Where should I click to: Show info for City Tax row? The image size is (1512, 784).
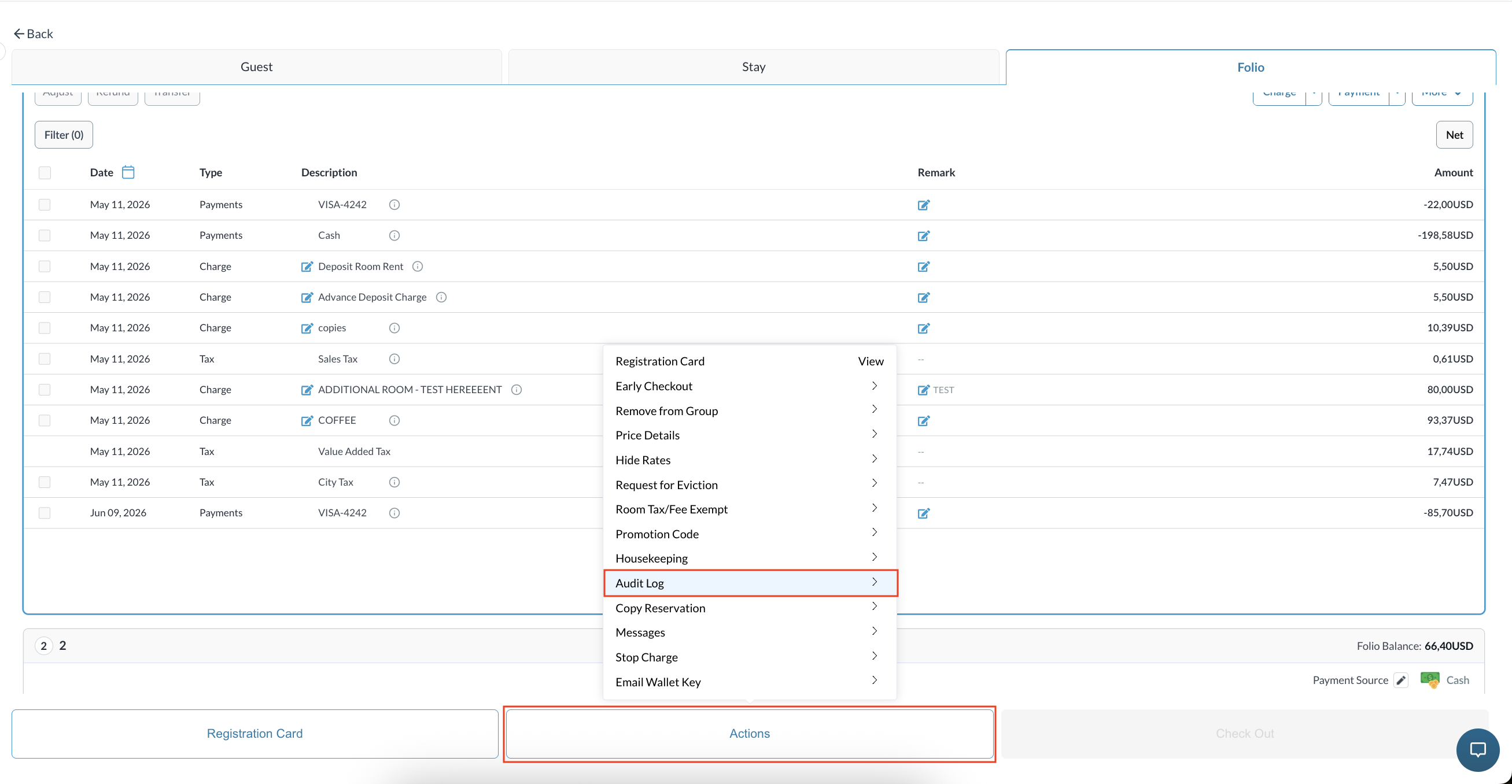pyautogui.click(x=394, y=482)
